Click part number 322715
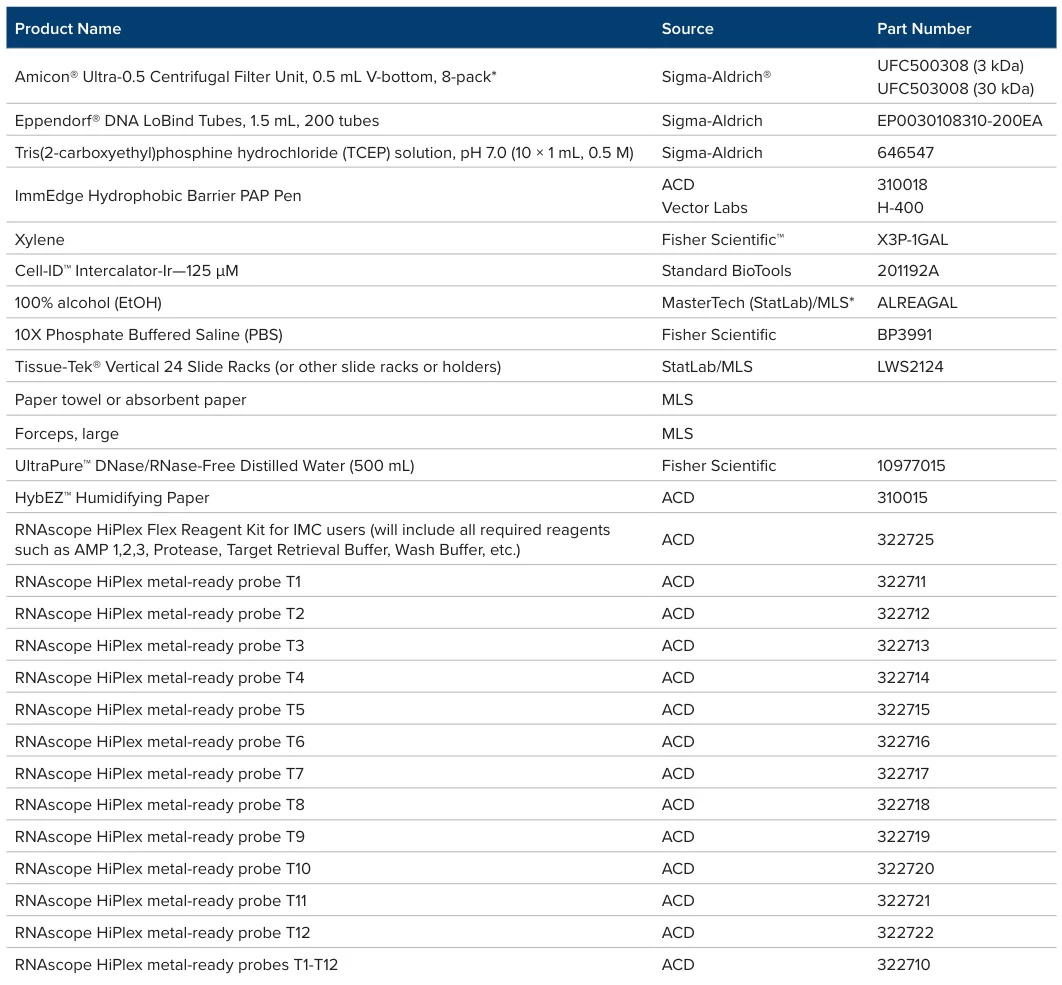The height and width of the screenshot is (985, 1062). click(904, 709)
